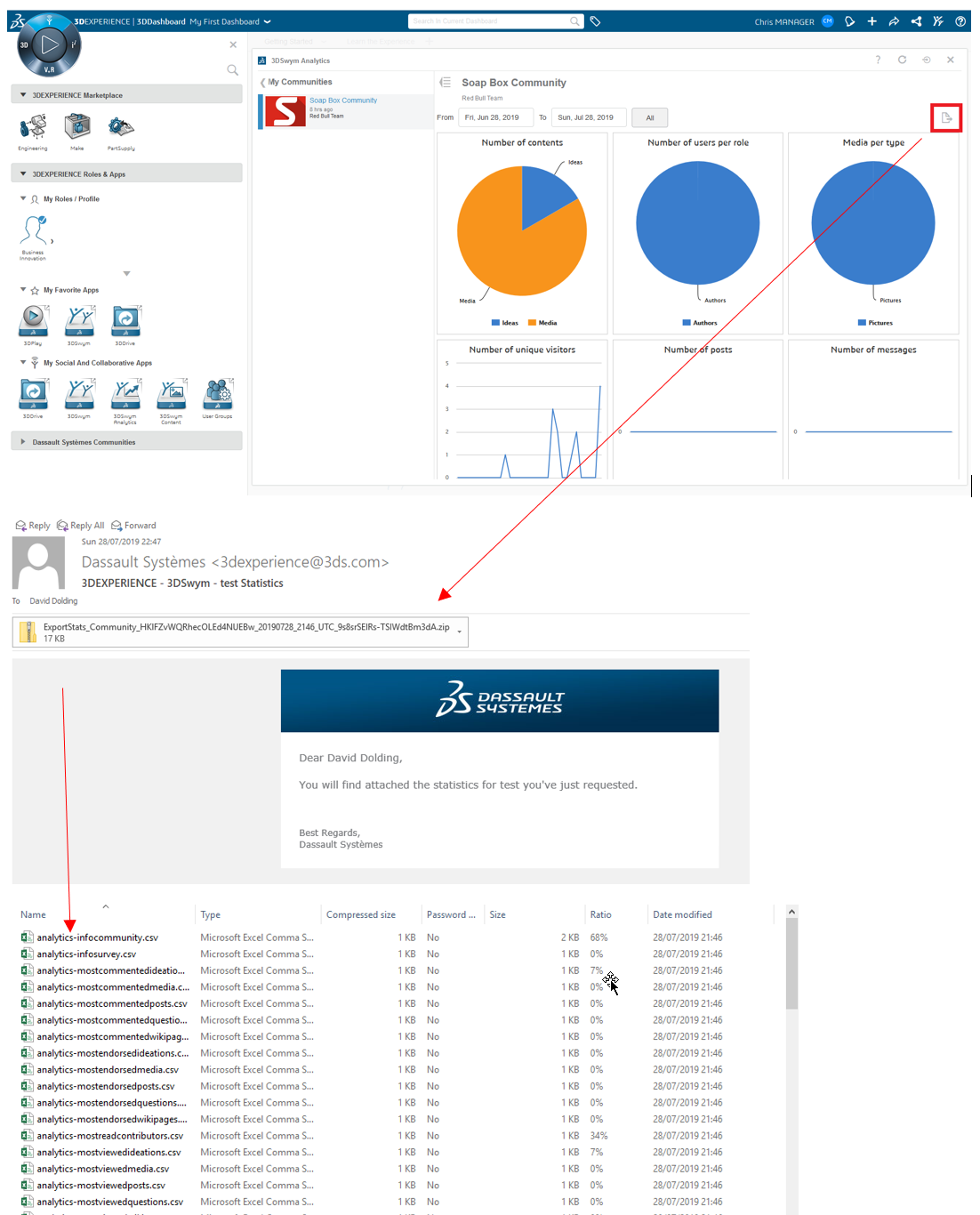Toggle Pictures legend in media chart
980x1215 pixels.
click(x=875, y=323)
